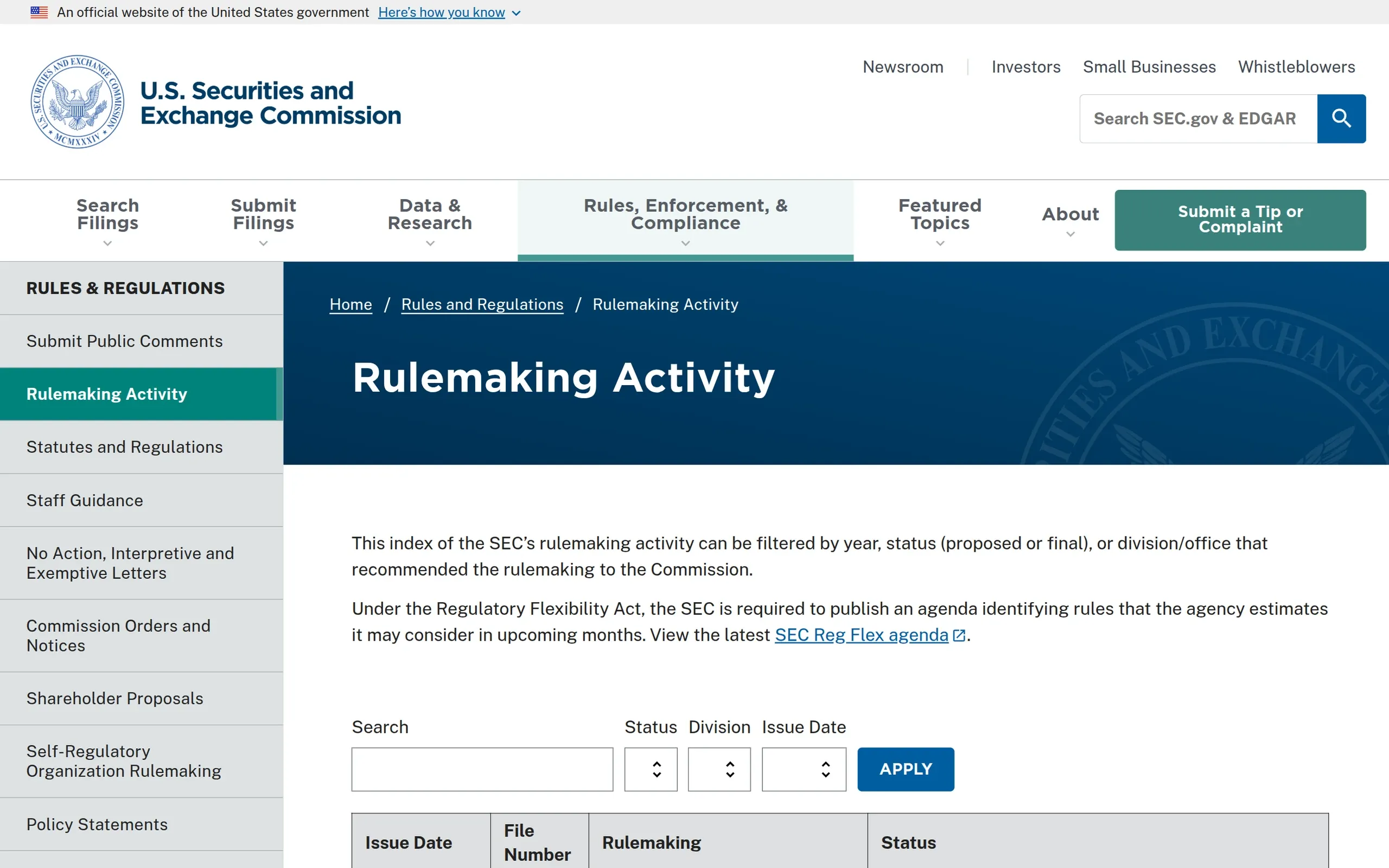Click the Rulemaking column header

click(728, 842)
